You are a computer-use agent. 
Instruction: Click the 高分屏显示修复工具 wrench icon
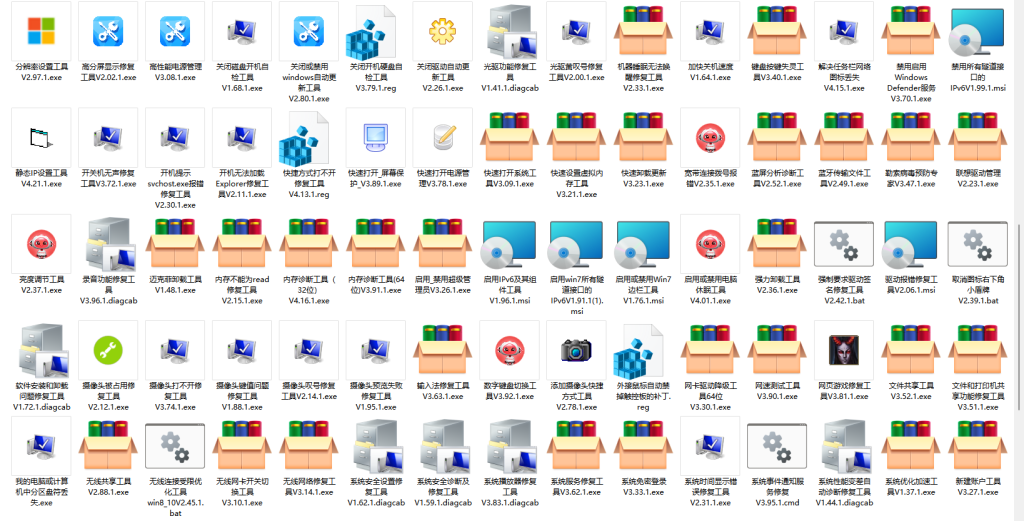[x=108, y=31]
